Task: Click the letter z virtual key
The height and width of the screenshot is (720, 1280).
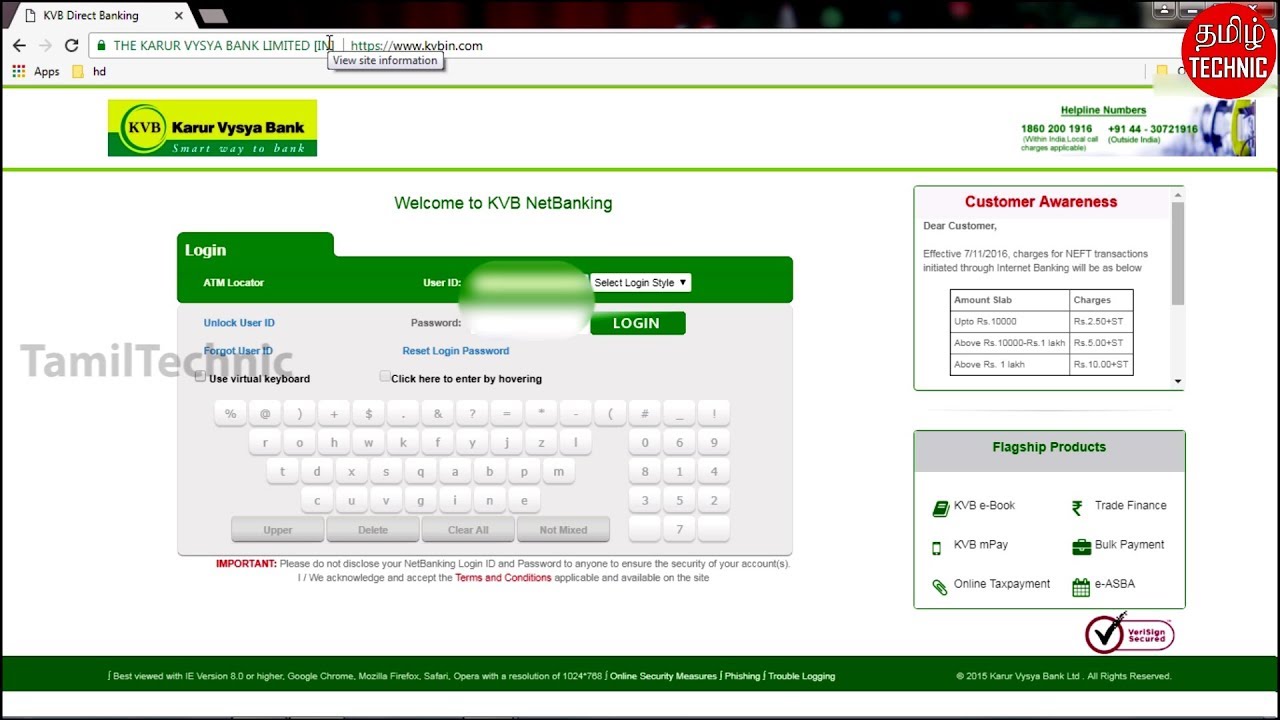Action: point(541,443)
